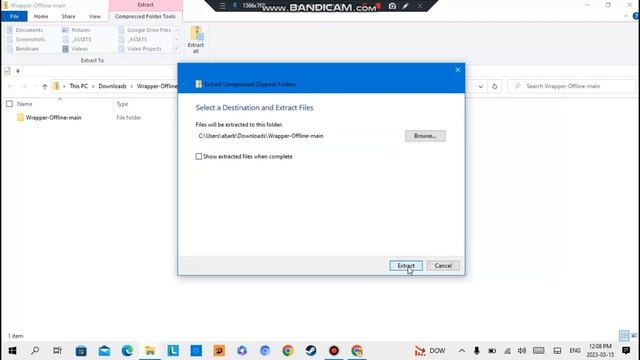Viewport: 640px width, 360px height.
Task: Switch to large icons view in status bar
Action: point(634,336)
